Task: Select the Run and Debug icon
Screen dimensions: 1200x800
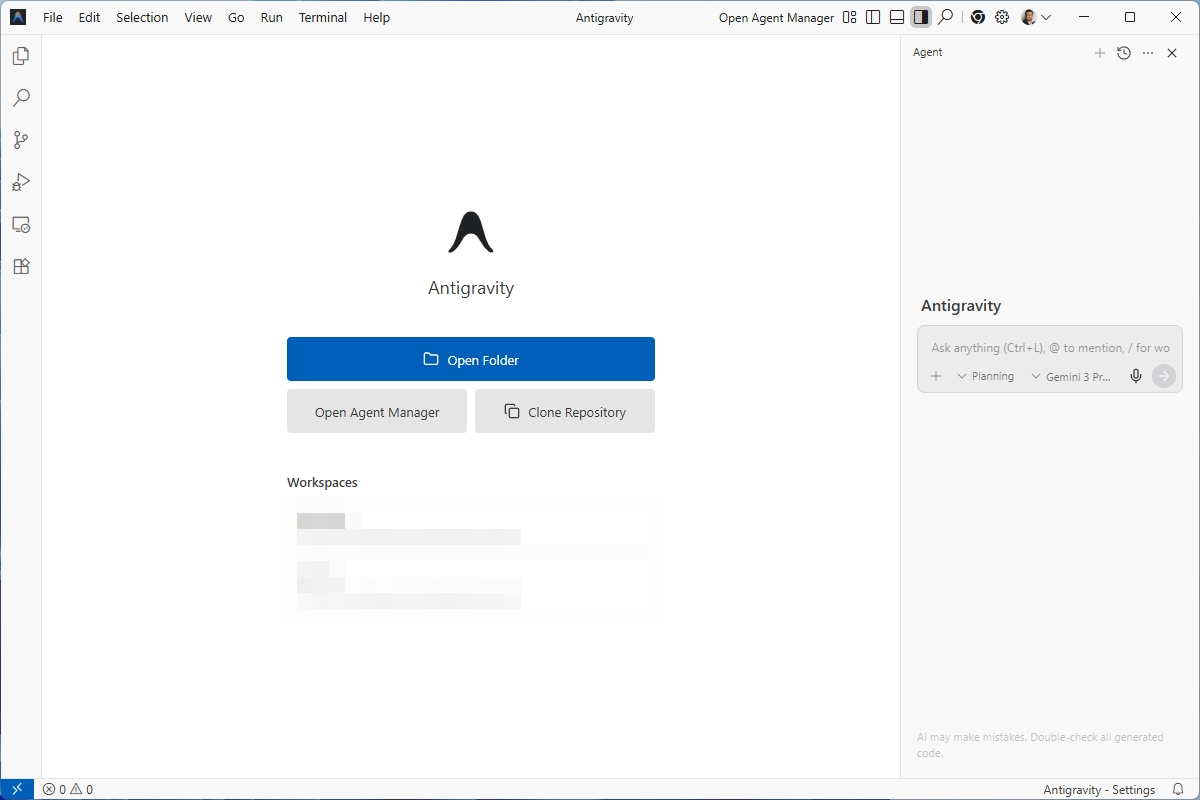Action: (20, 182)
